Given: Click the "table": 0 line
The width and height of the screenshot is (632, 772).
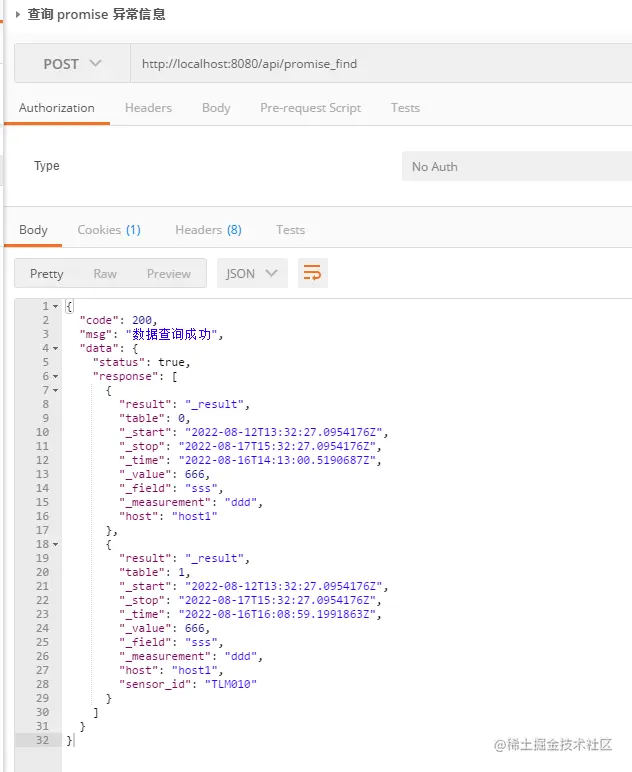Looking at the screenshot, I should pyautogui.click(x=155, y=418).
